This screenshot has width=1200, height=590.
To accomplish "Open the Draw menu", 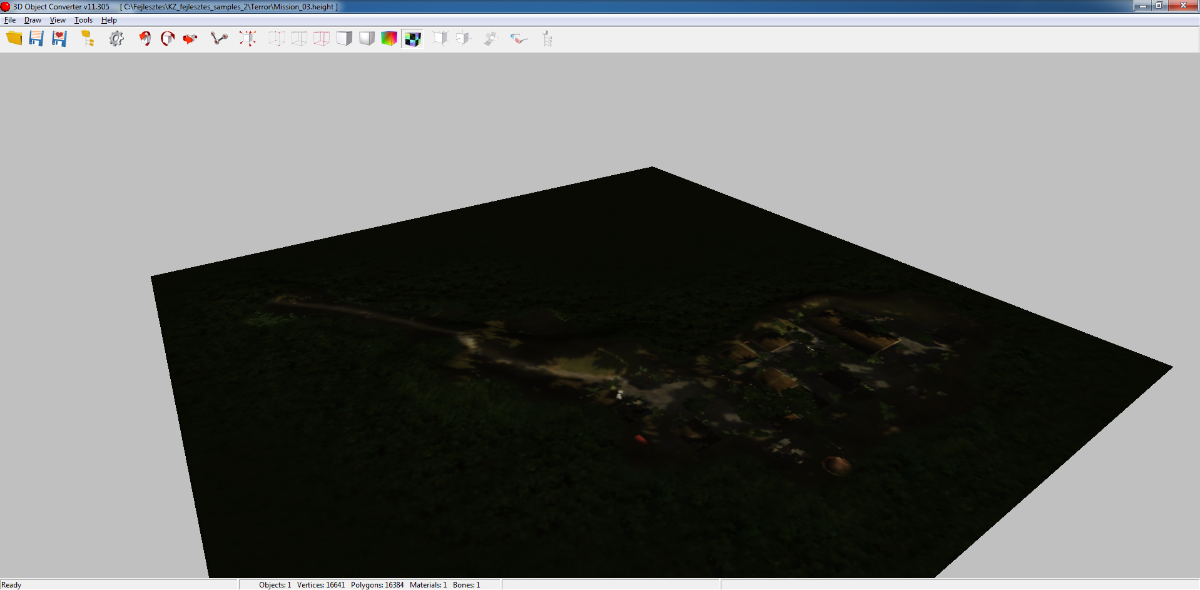I will coord(33,20).
